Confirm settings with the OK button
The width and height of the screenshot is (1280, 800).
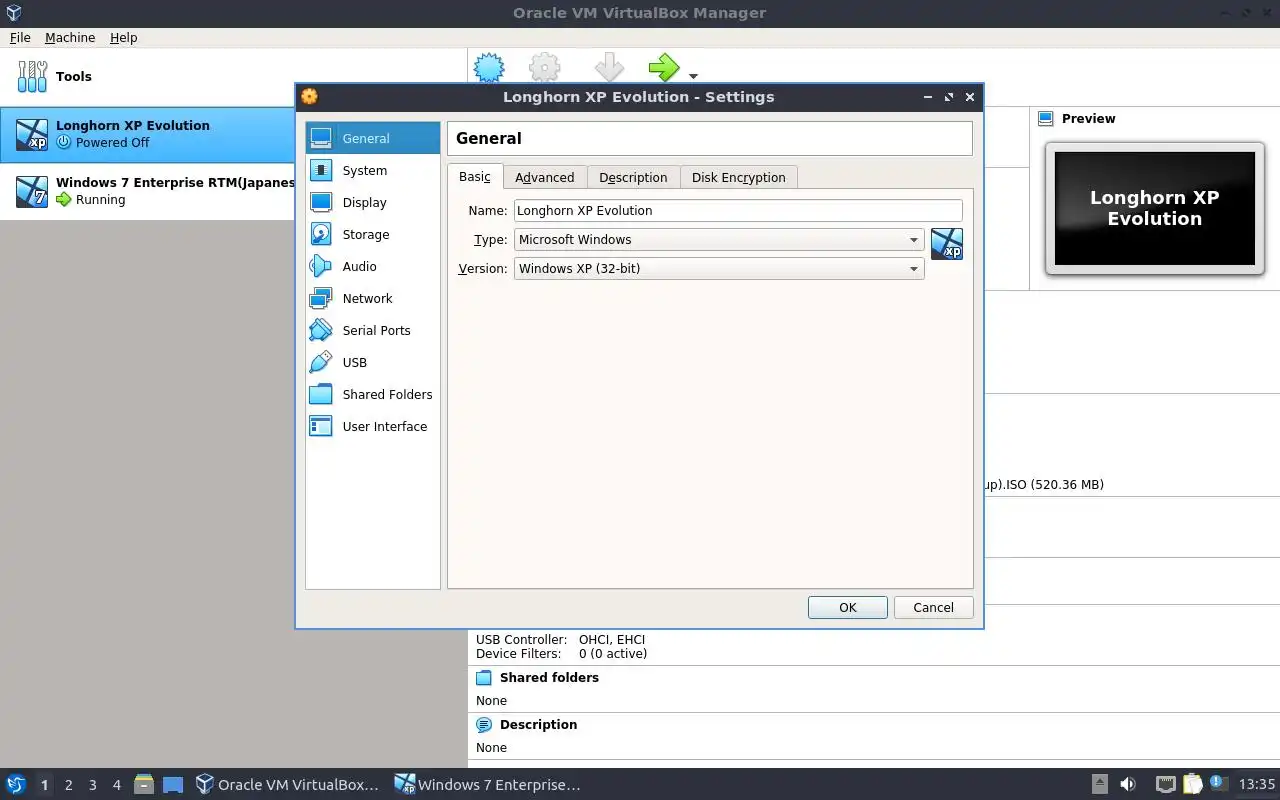pyautogui.click(x=848, y=607)
